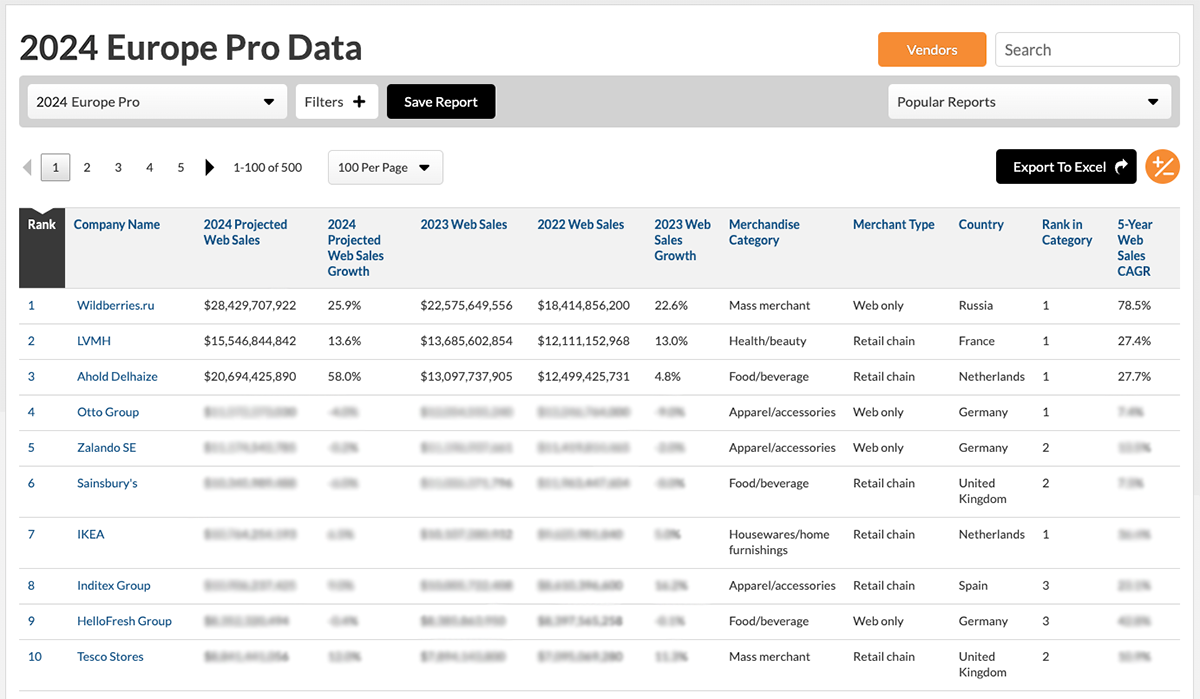Click the plus icon on Filters
1200x699 pixels.
pyautogui.click(x=359, y=102)
